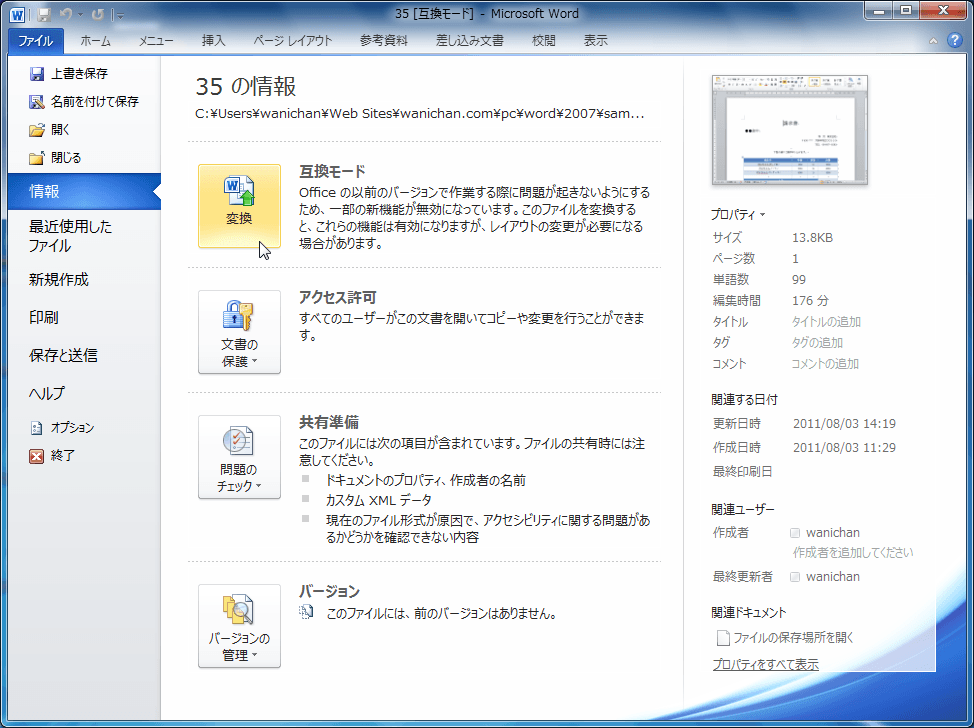Click the オプション icon in the sidebar
Image resolution: width=974 pixels, height=728 pixels.
[34, 427]
